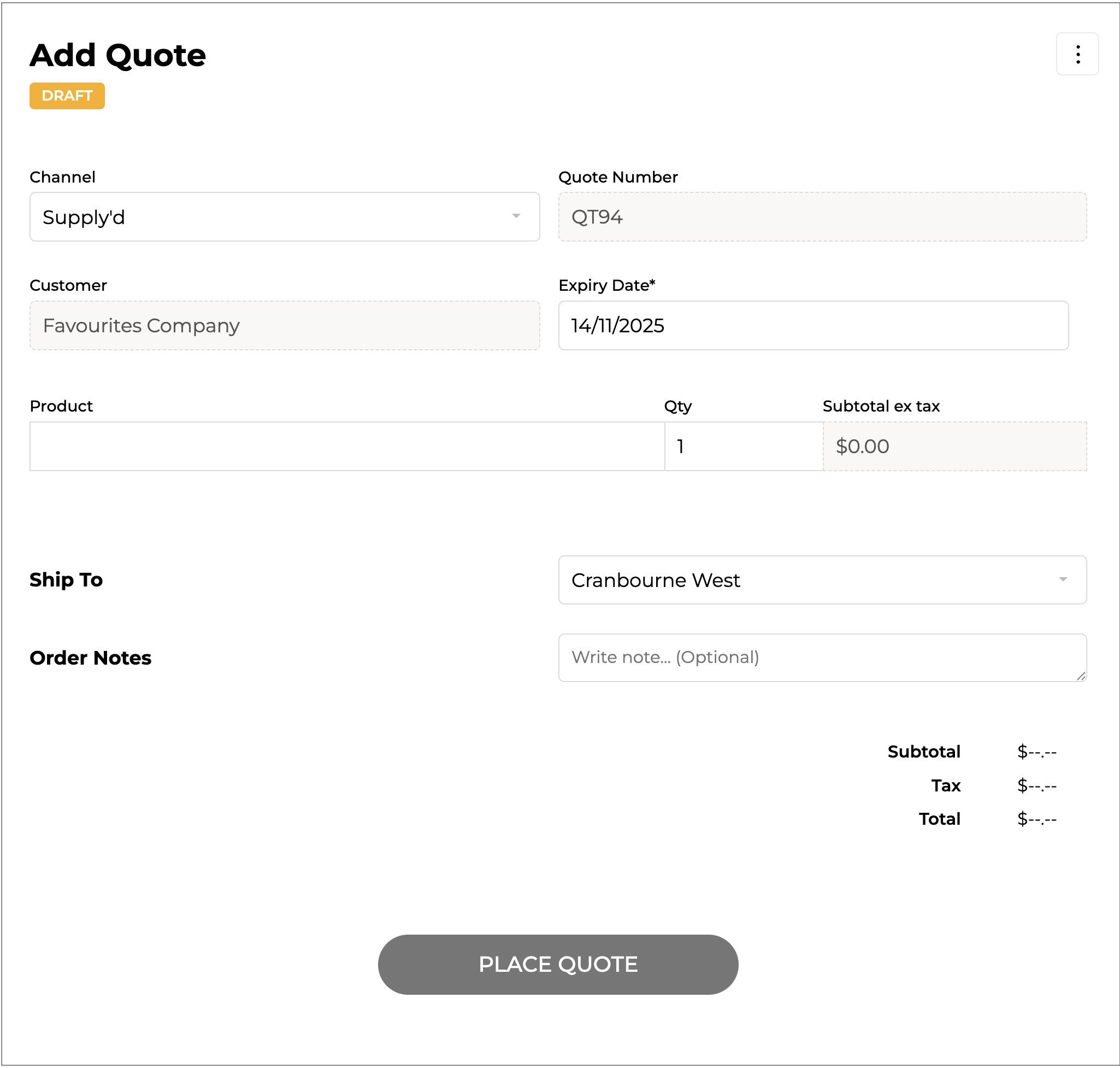Open the three-dot more options menu
This screenshot has height=1068, width=1120.
(x=1077, y=54)
